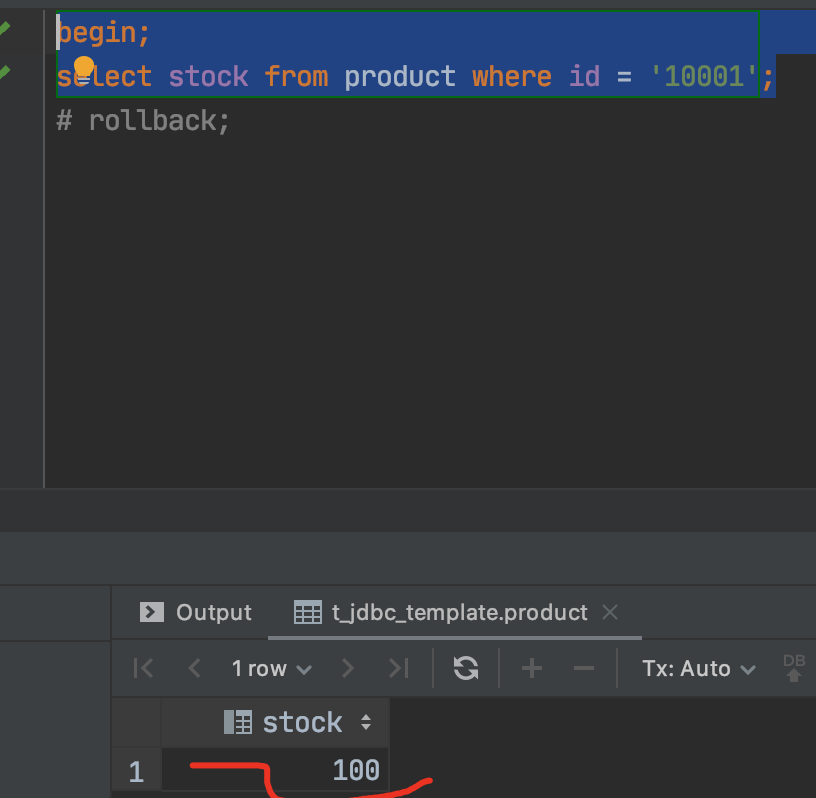The image size is (816, 798).
Task: Reload the query result data
Action: pyautogui.click(x=466, y=668)
